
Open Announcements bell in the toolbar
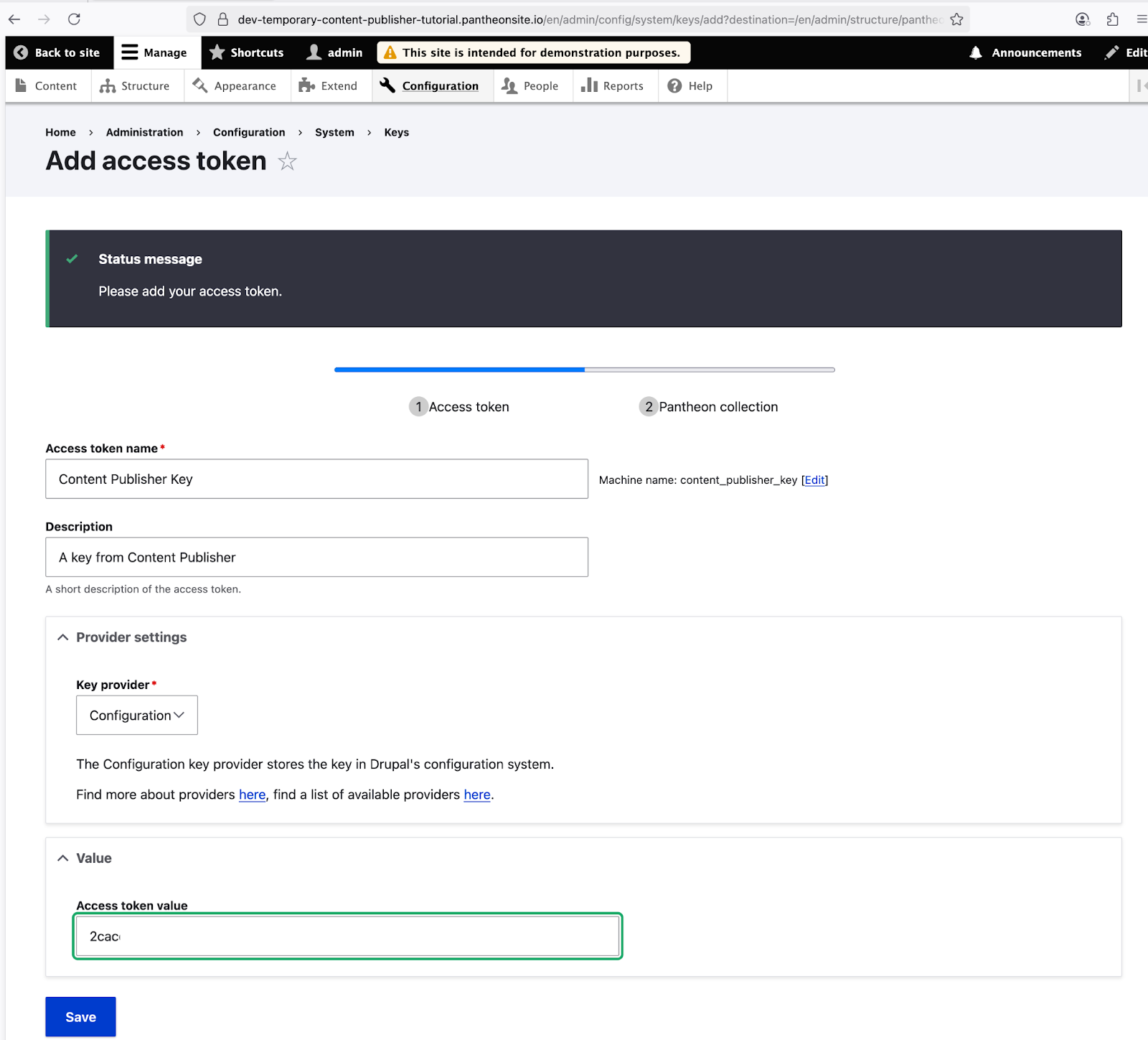click(1025, 52)
